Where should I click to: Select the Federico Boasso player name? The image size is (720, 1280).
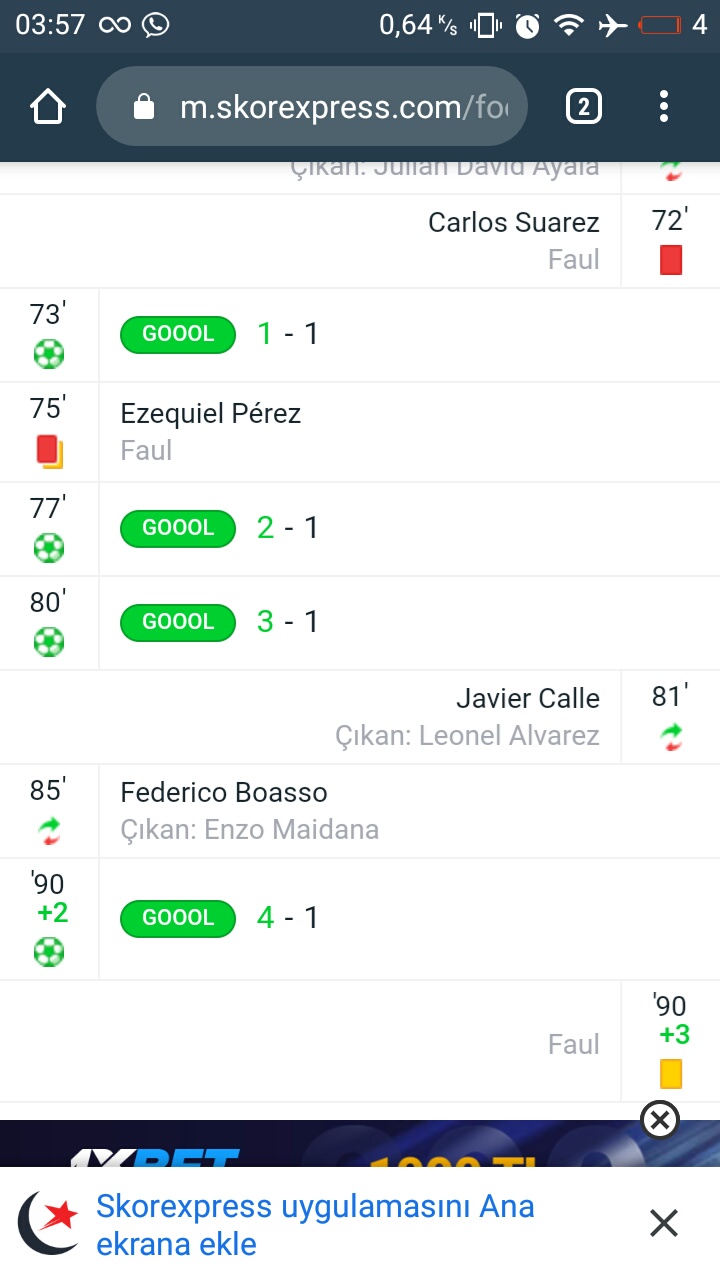tap(224, 792)
